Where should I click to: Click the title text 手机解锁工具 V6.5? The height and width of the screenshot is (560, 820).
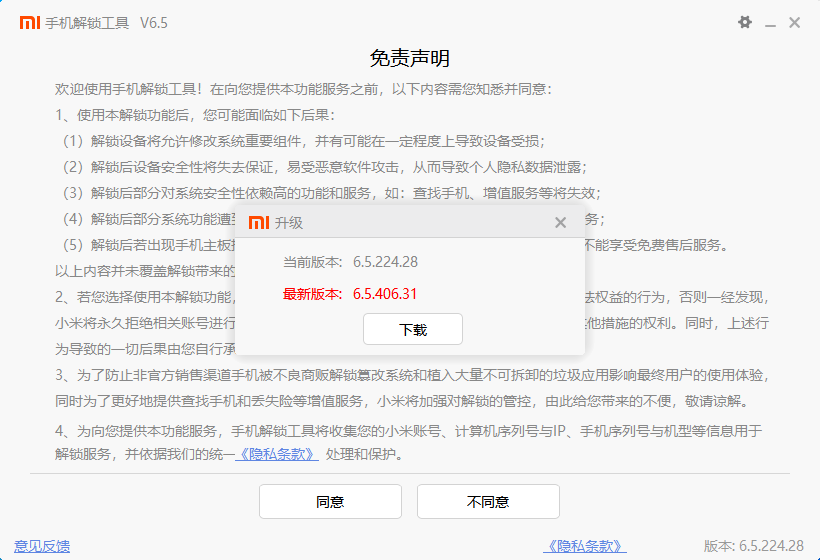click(106, 23)
